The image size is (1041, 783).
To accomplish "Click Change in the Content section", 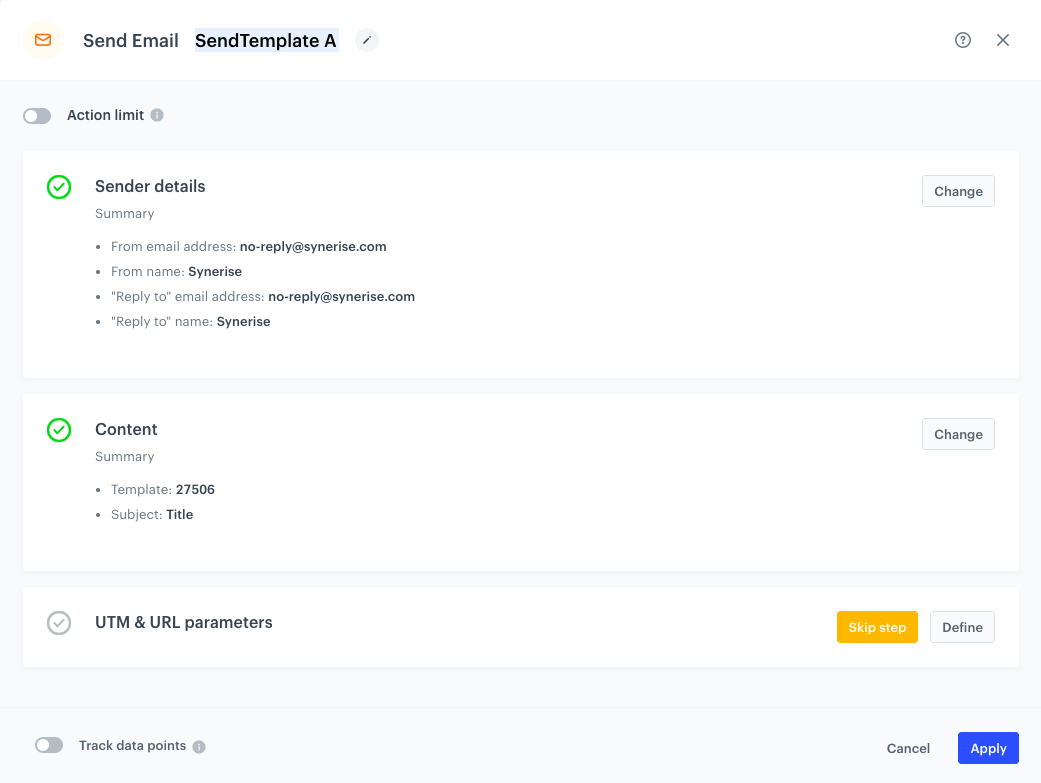I will (x=957, y=434).
